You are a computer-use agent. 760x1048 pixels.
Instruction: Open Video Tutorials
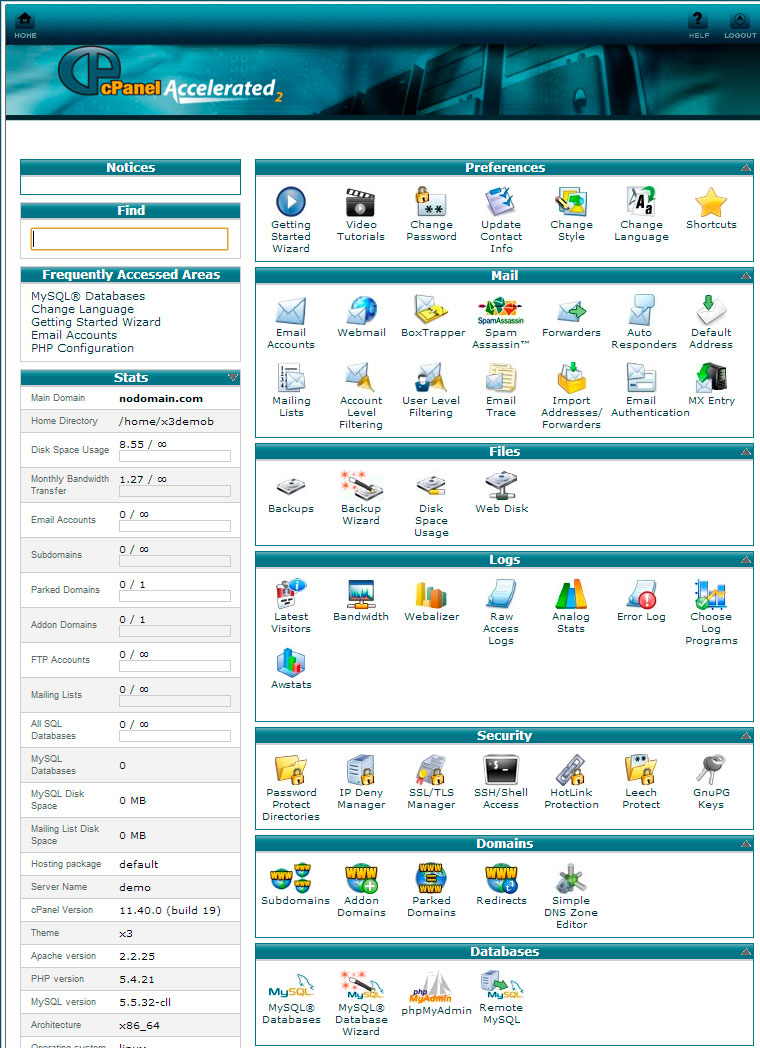click(361, 202)
